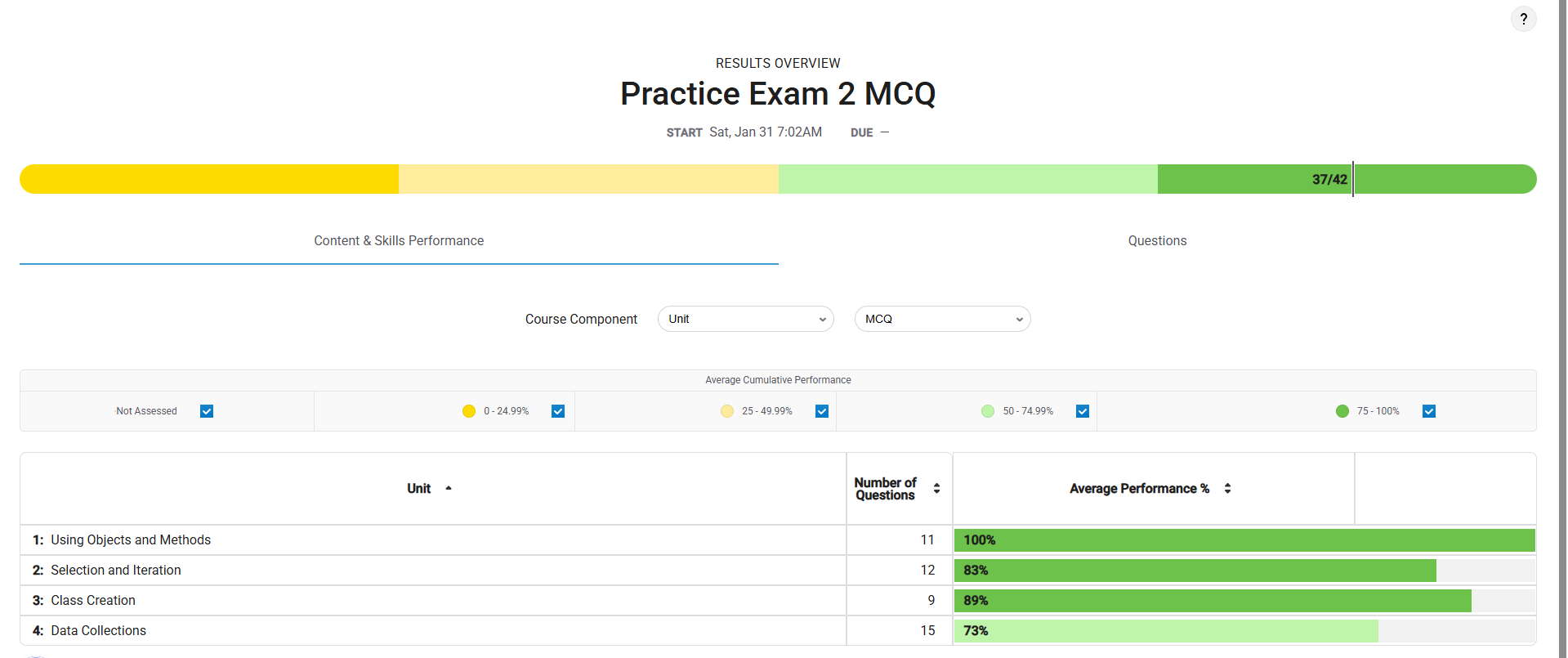
Task: Toggle the 0 - 24.99% checkbox
Action: pyautogui.click(x=558, y=411)
